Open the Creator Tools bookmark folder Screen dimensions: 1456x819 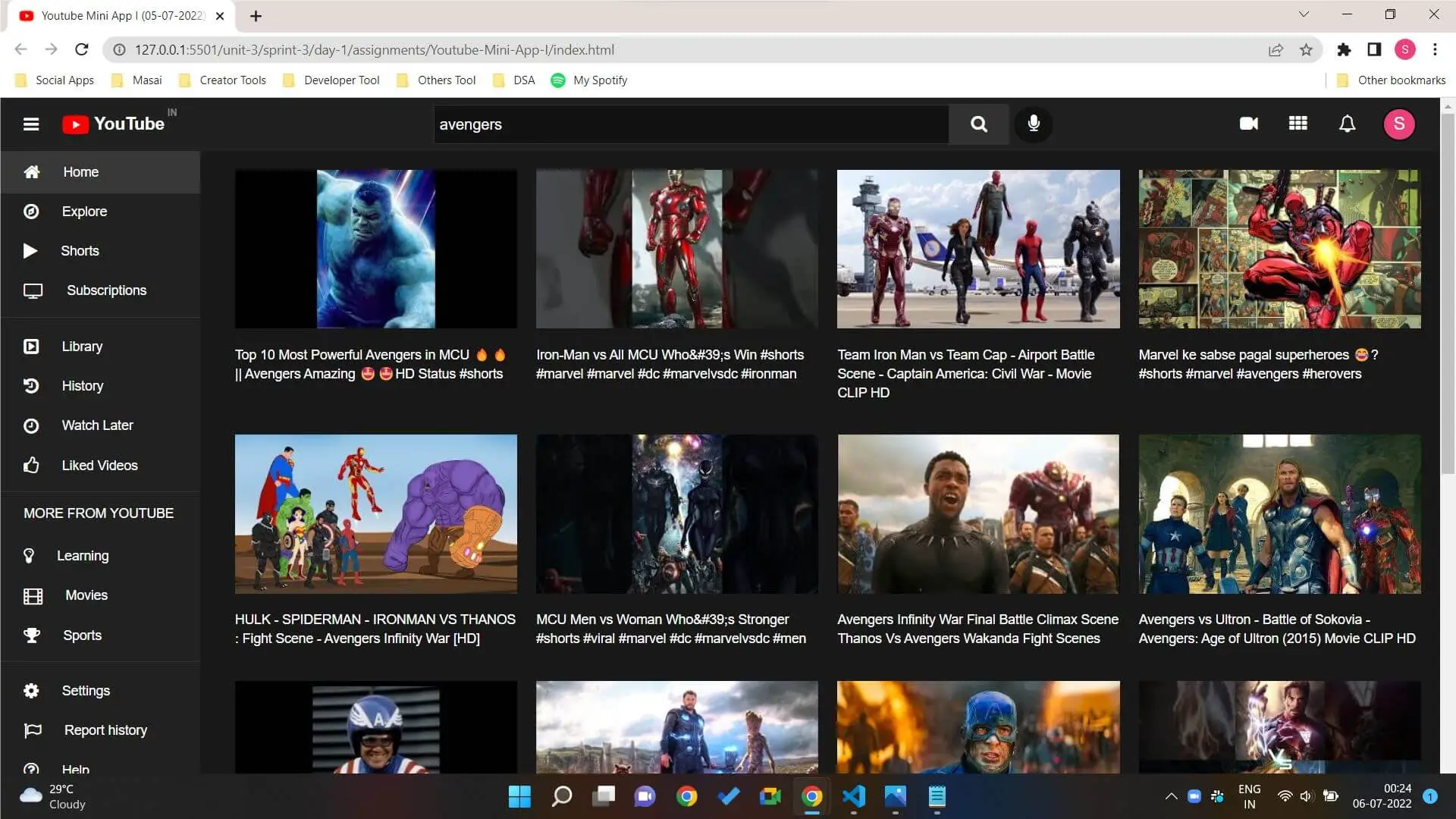(x=222, y=80)
